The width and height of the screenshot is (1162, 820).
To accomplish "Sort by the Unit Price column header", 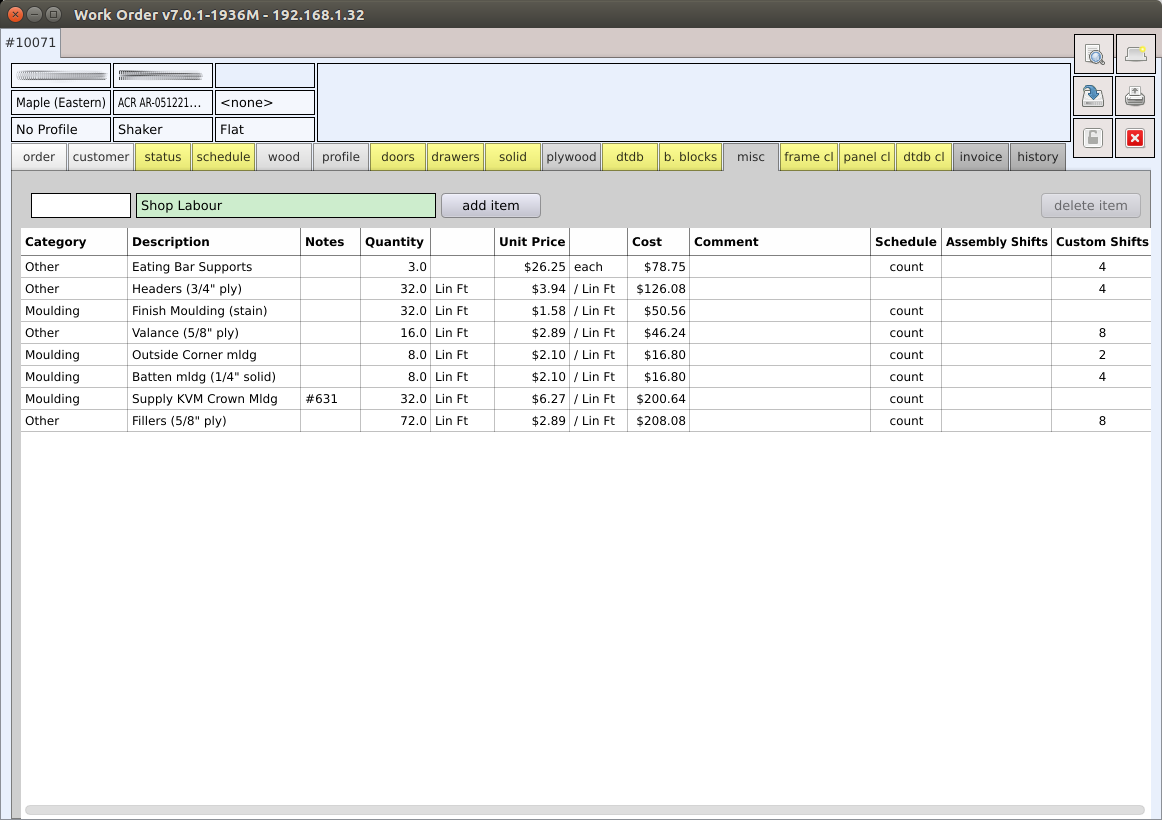I will [x=532, y=241].
